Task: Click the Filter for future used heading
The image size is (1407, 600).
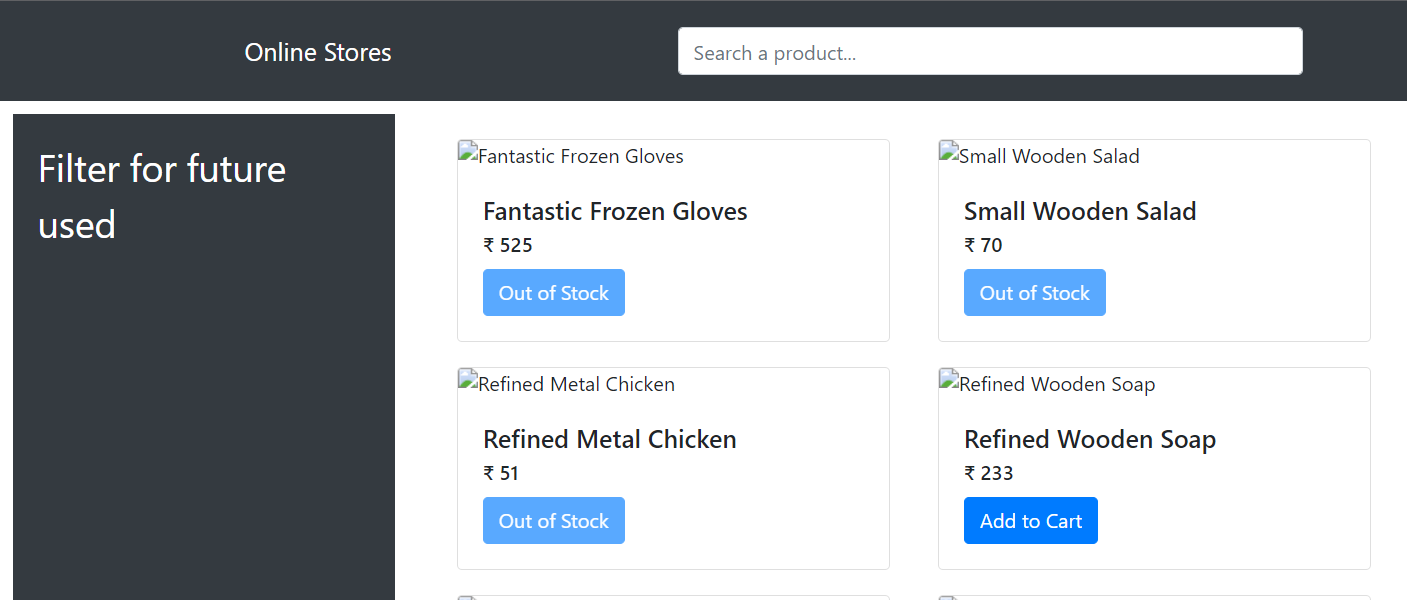Action: [x=162, y=197]
